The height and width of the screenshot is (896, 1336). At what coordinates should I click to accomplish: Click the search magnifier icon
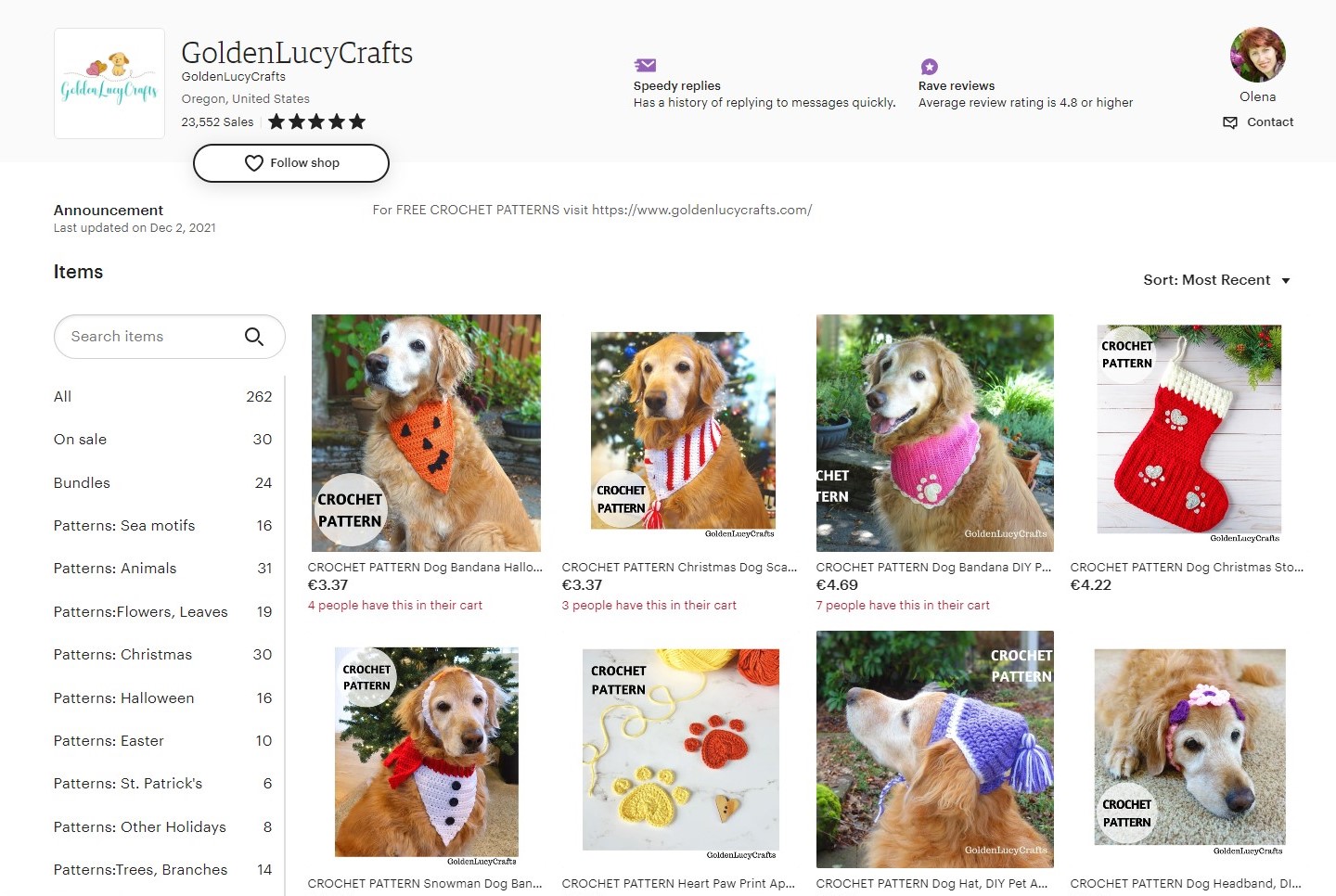point(255,337)
